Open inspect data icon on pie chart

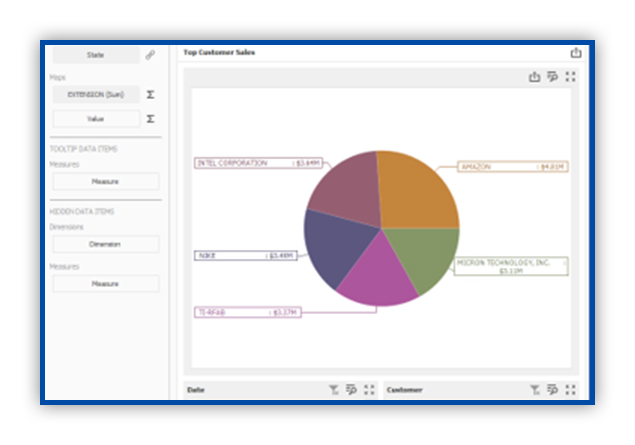pyautogui.click(x=552, y=77)
